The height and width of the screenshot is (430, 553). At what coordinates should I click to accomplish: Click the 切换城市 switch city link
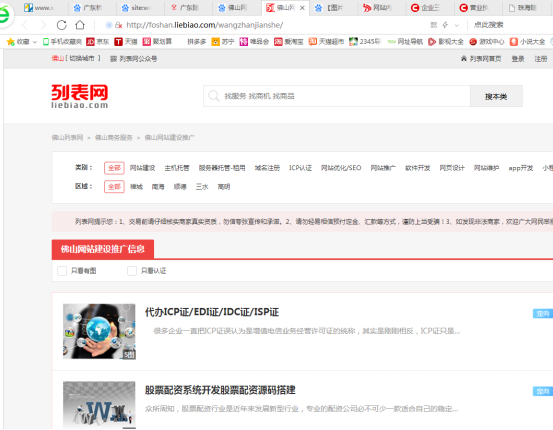coord(82,58)
